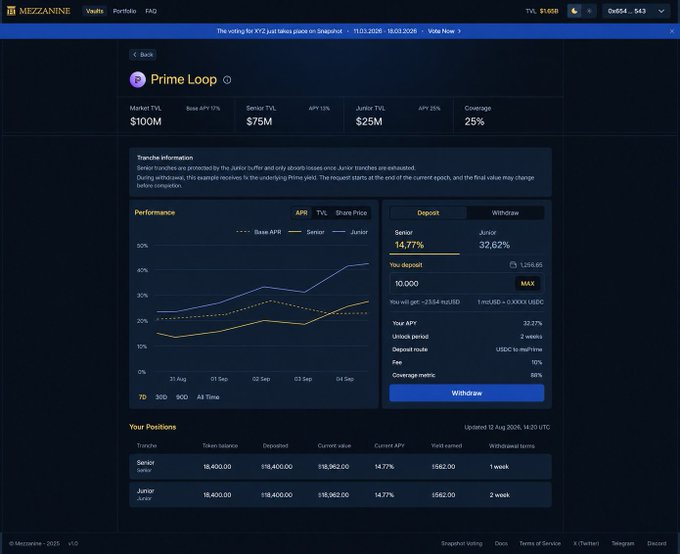Choose the Junior tranche 32,62% option
The image size is (680, 554).
coord(509,239)
